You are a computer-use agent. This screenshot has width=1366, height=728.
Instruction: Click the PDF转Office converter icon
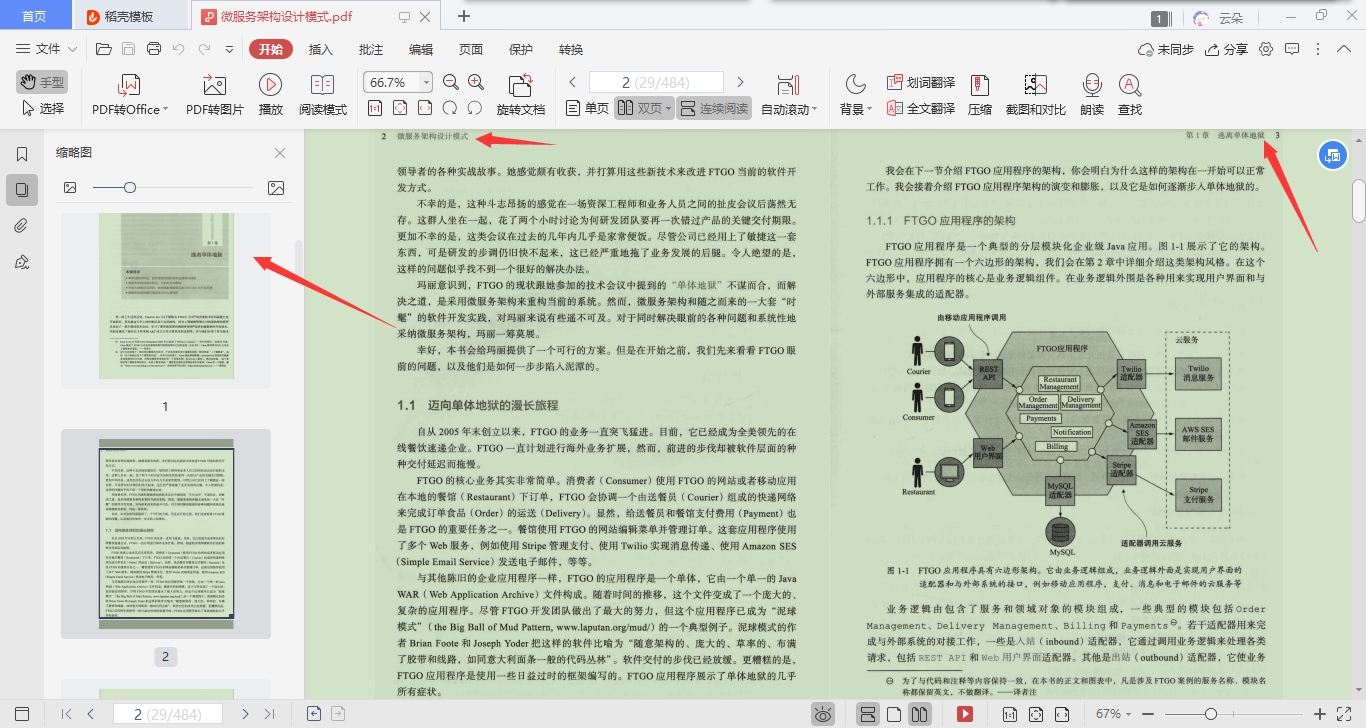(x=128, y=85)
